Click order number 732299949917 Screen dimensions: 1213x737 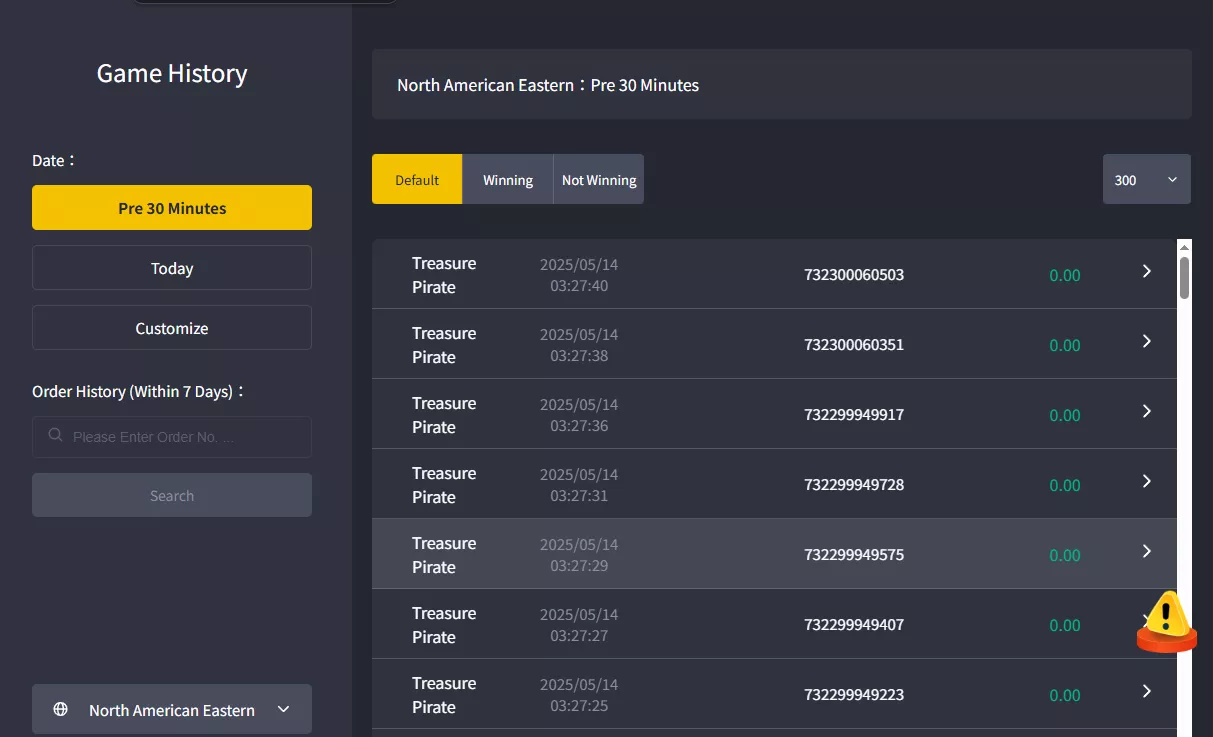854,415
